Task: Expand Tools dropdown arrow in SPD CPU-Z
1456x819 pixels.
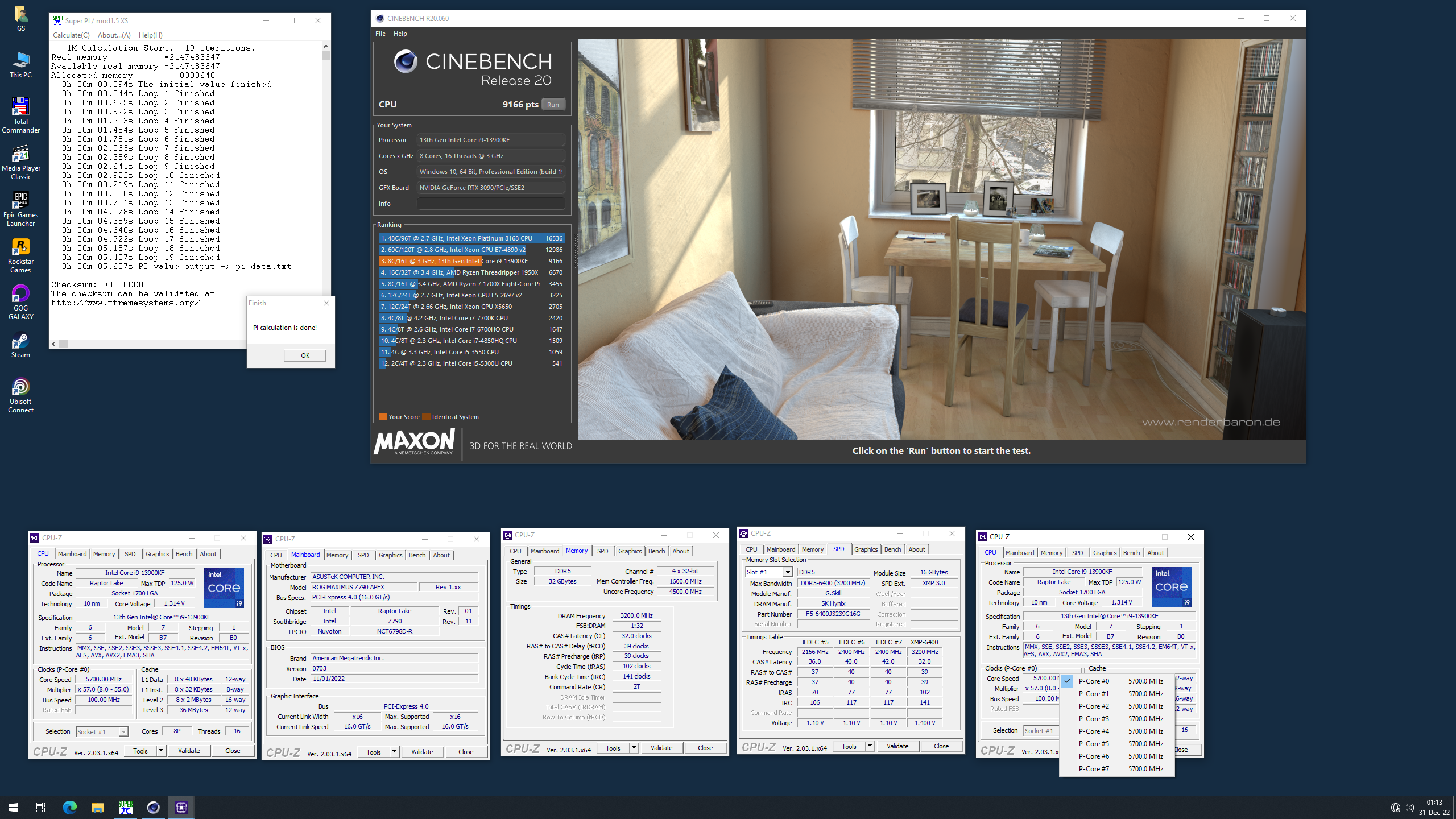Action: click(x=870, y=746)
